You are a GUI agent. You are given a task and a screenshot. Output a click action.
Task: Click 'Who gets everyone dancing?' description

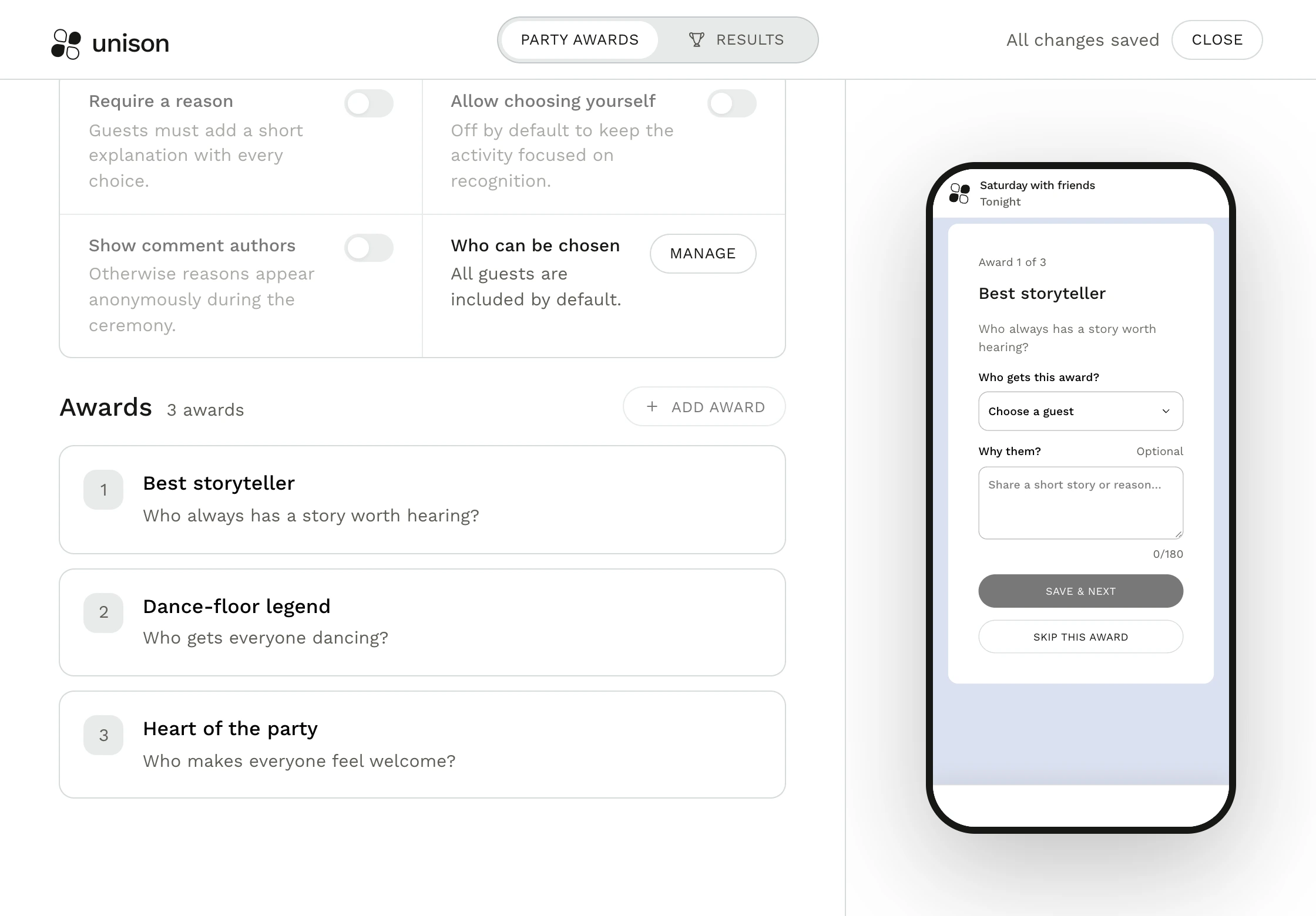266,638
